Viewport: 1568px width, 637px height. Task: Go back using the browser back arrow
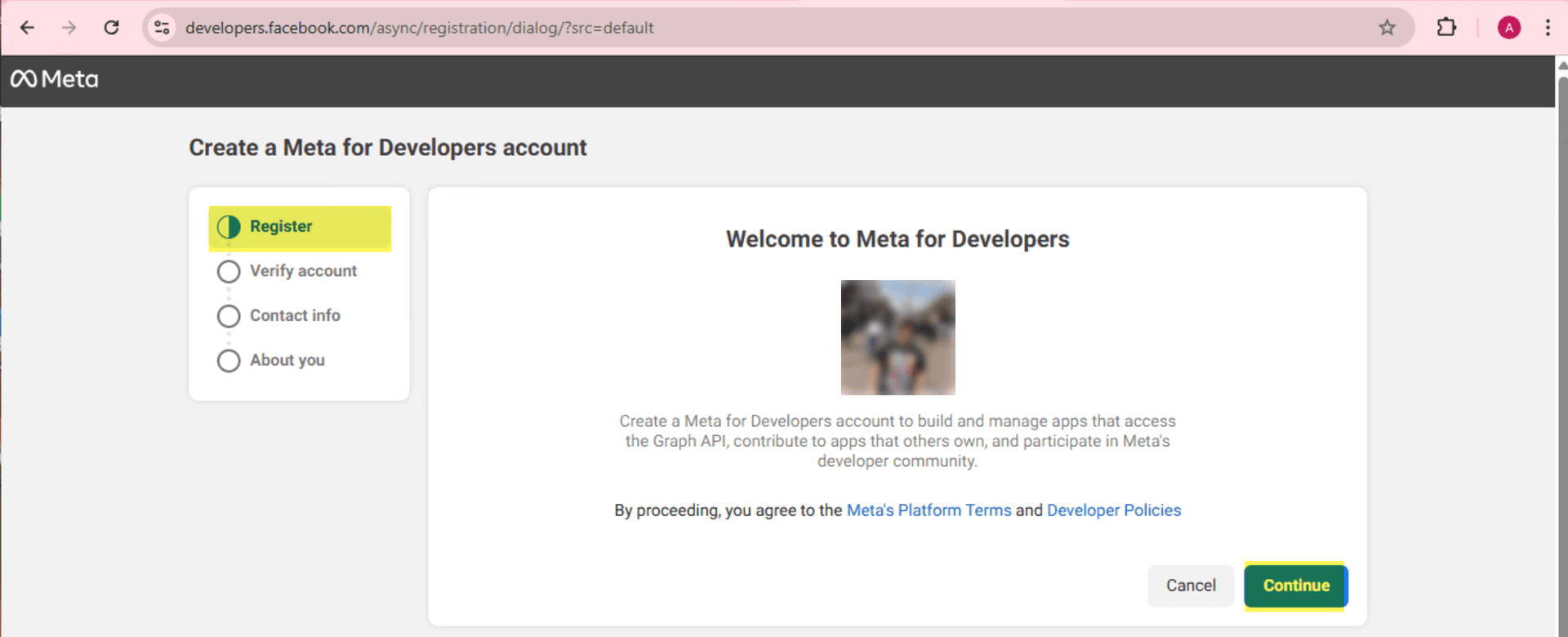27,28
